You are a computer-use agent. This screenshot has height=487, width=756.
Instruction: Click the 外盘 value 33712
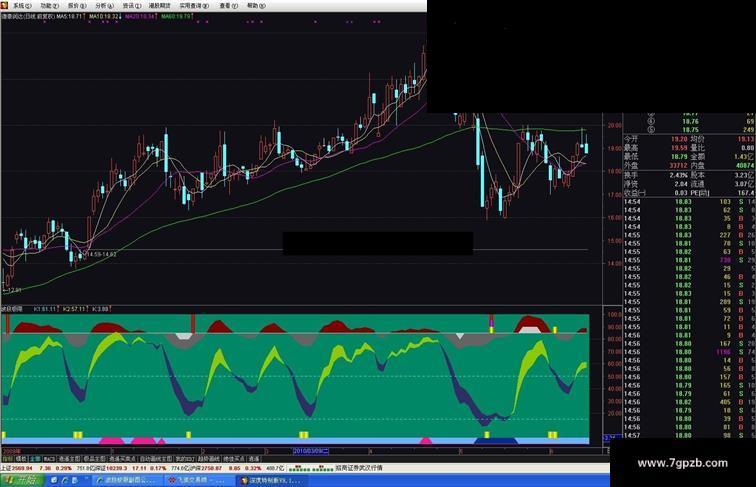[x=678, y=165]
